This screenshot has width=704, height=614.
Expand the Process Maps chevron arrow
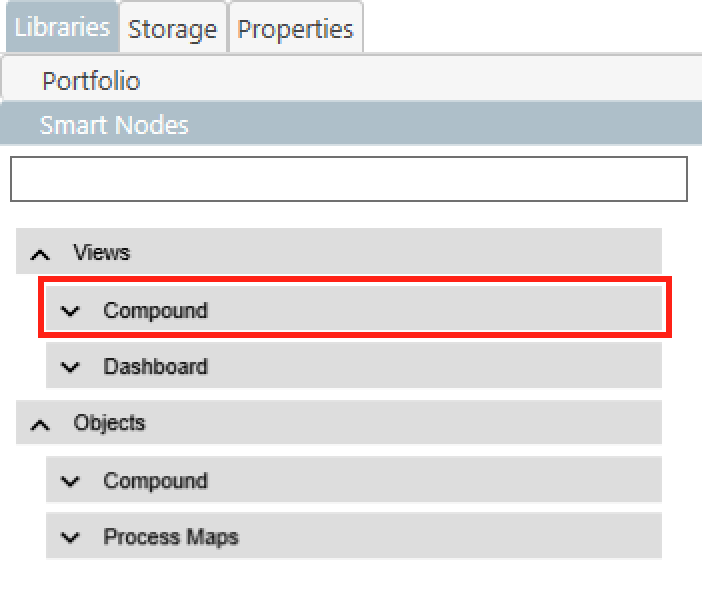point(70,537)
